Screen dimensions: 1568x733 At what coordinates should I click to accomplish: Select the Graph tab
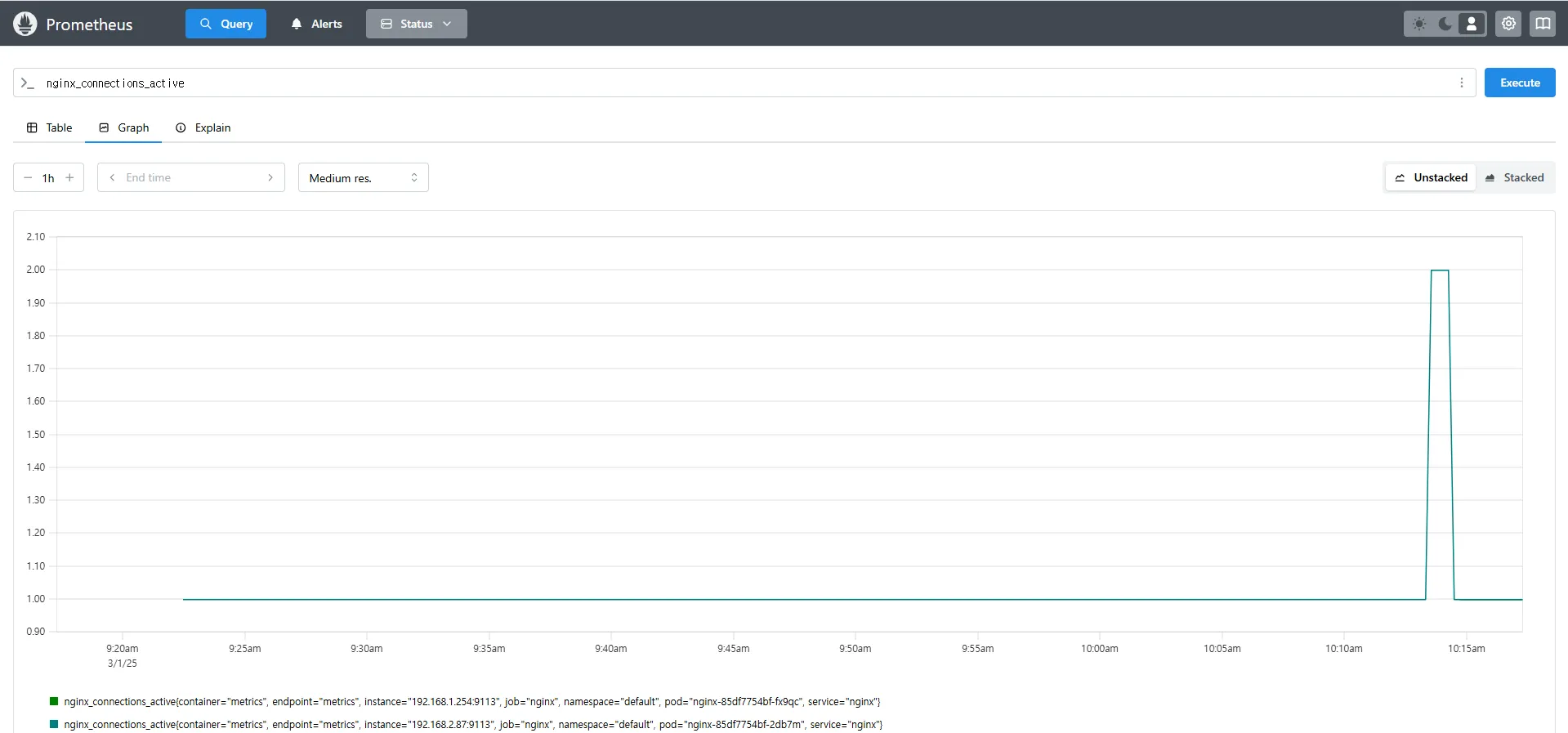coord(123,127)
